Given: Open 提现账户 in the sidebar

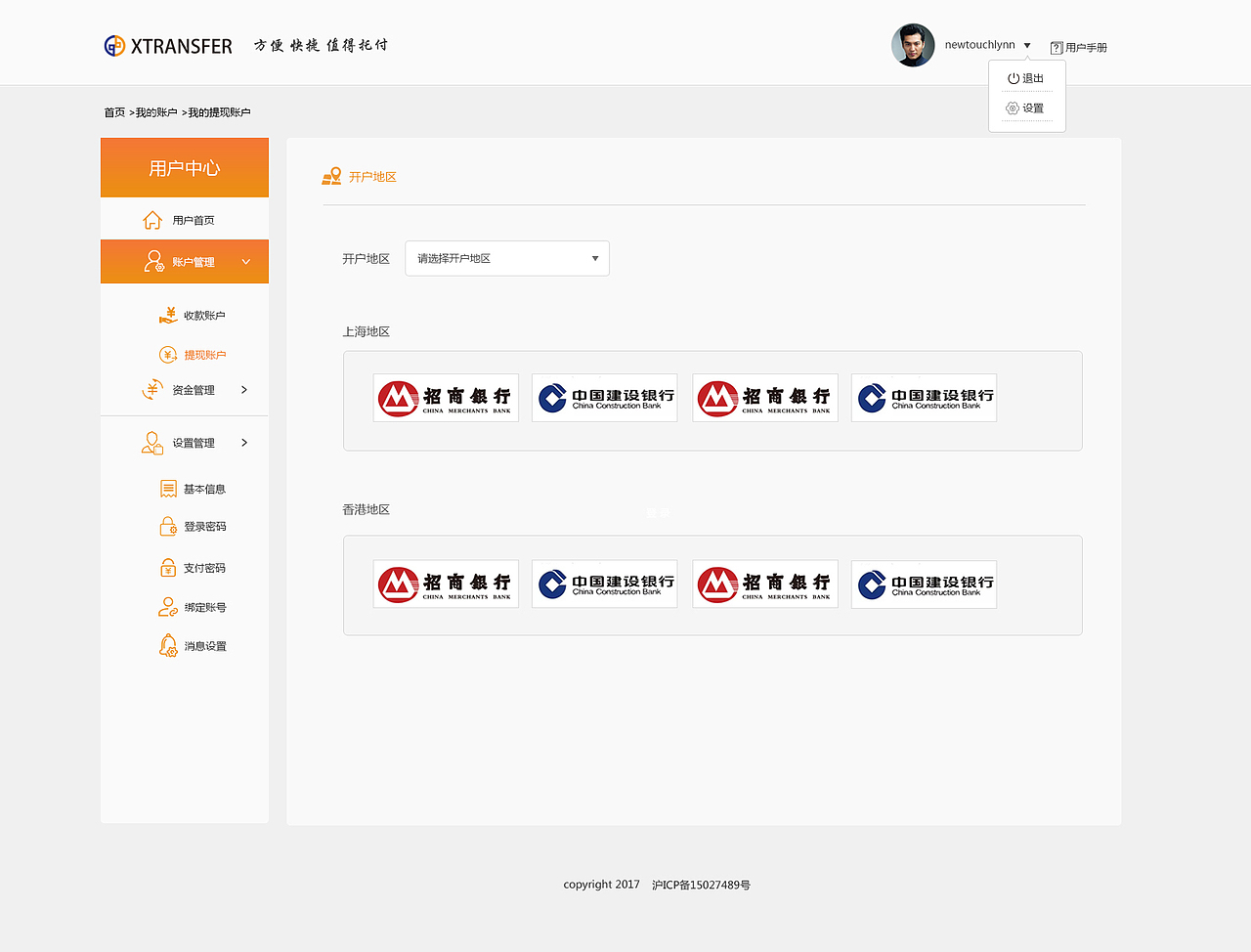Looking at the screenshot, I should tap(205, 355).
